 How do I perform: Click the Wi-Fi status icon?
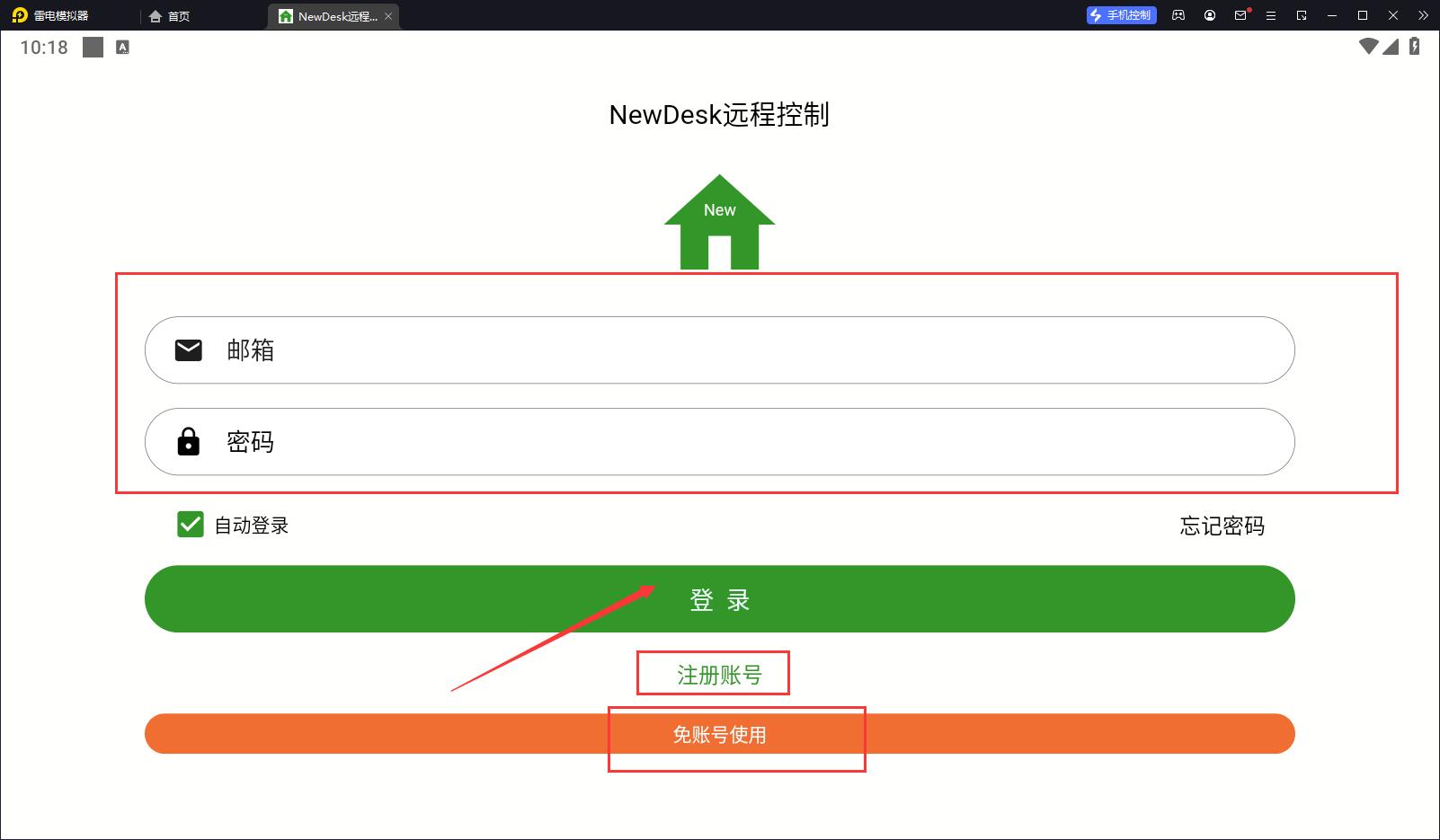tap(1368, 47)
